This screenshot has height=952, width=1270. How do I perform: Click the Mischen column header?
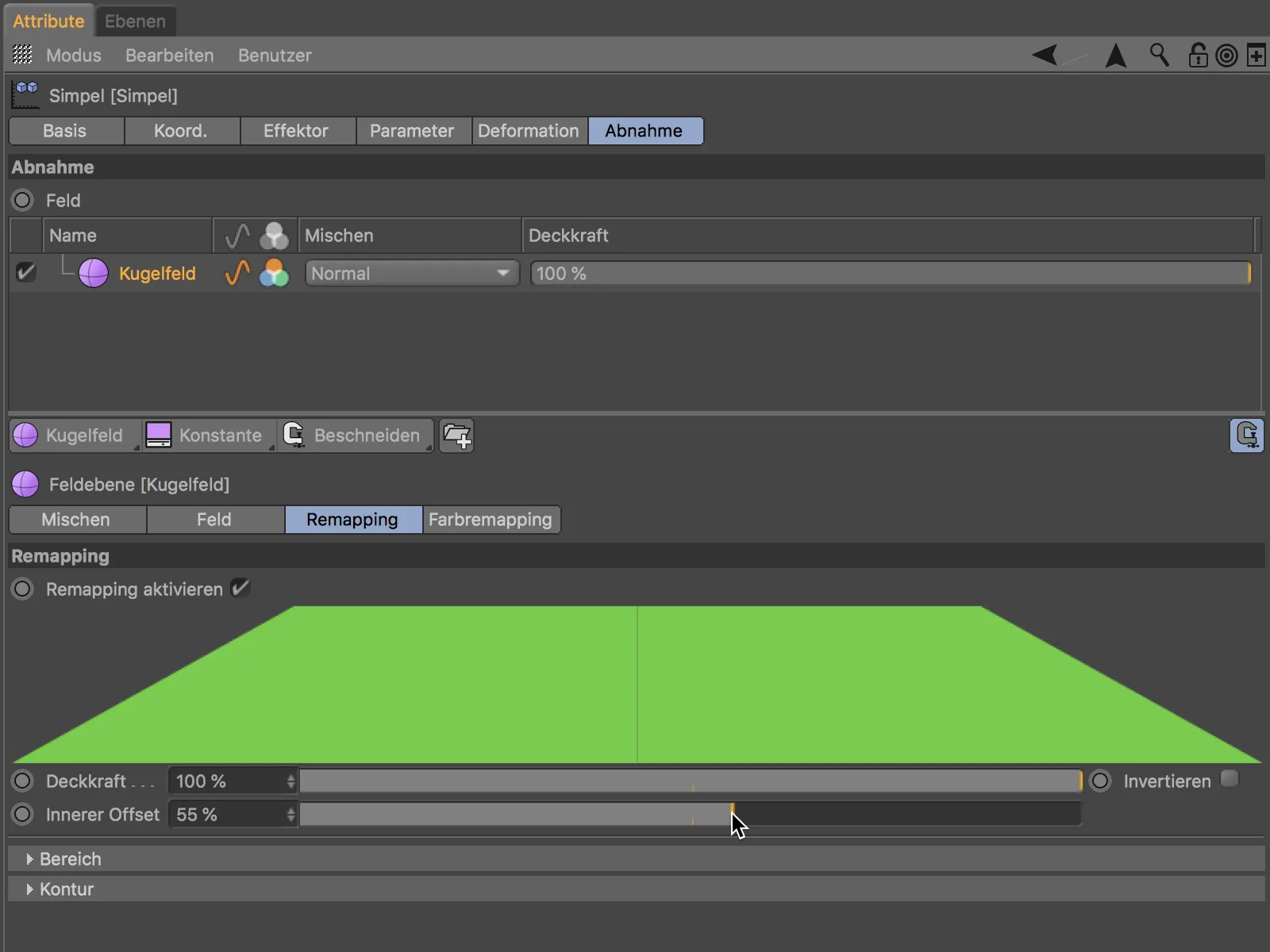(410, 236)
